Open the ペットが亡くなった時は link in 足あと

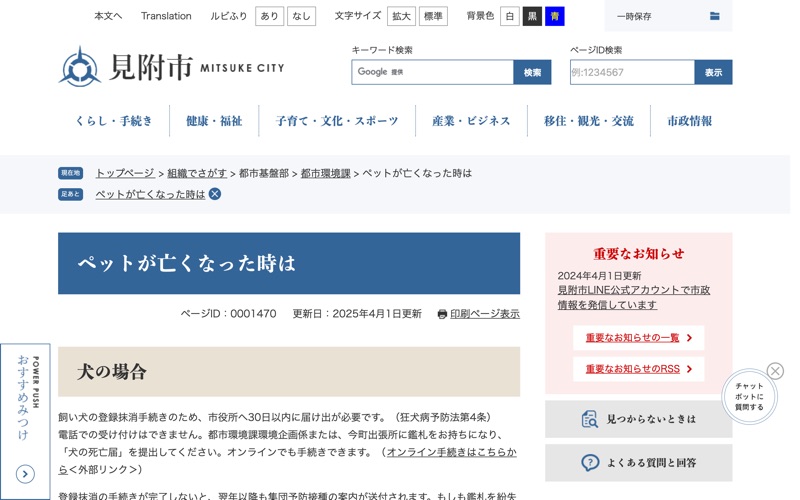[150, 194]
